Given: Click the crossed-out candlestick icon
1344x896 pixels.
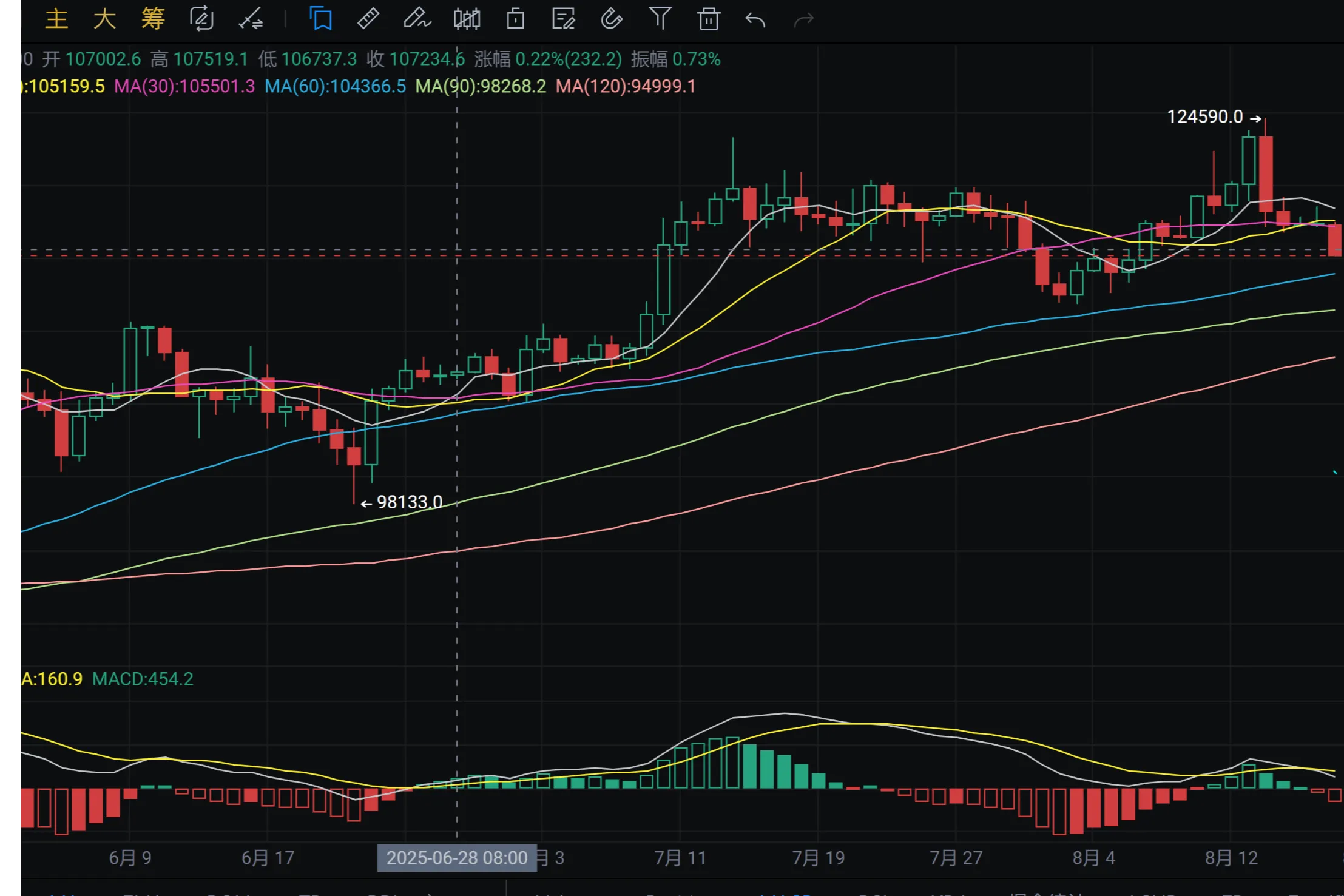Looking at the screenshot, I should click(467, 19).
